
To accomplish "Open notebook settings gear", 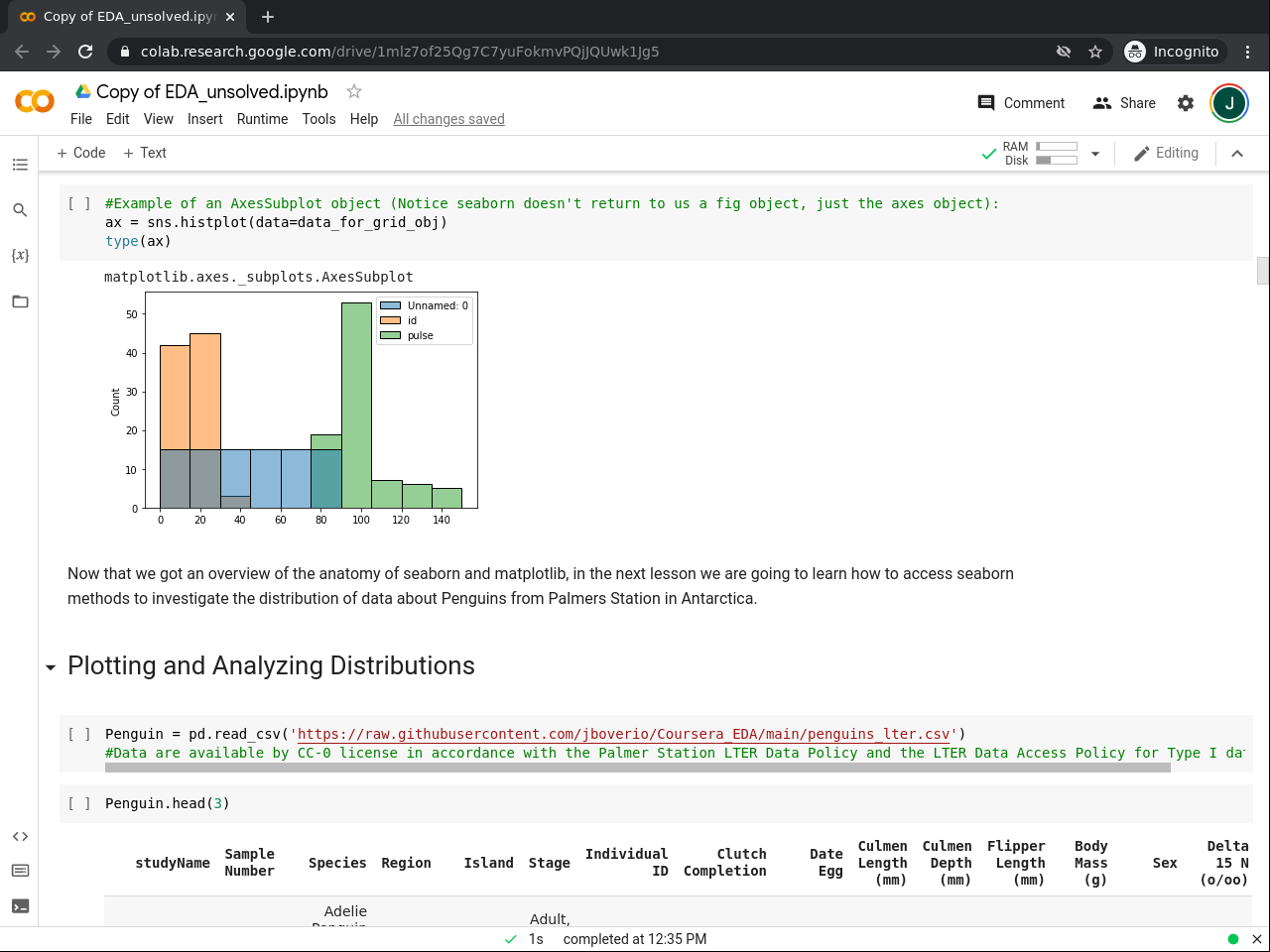I will (1186, 103).
